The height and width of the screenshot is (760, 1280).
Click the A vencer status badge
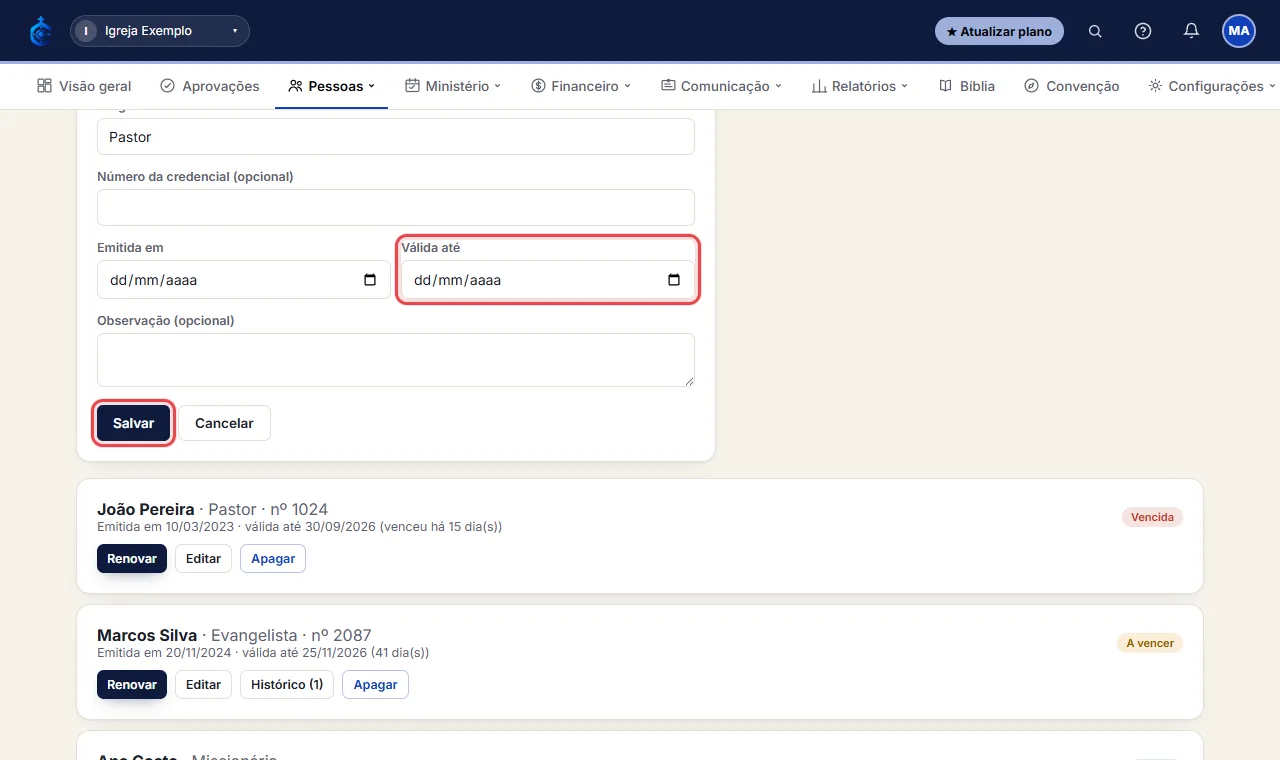coord(1150,643)
